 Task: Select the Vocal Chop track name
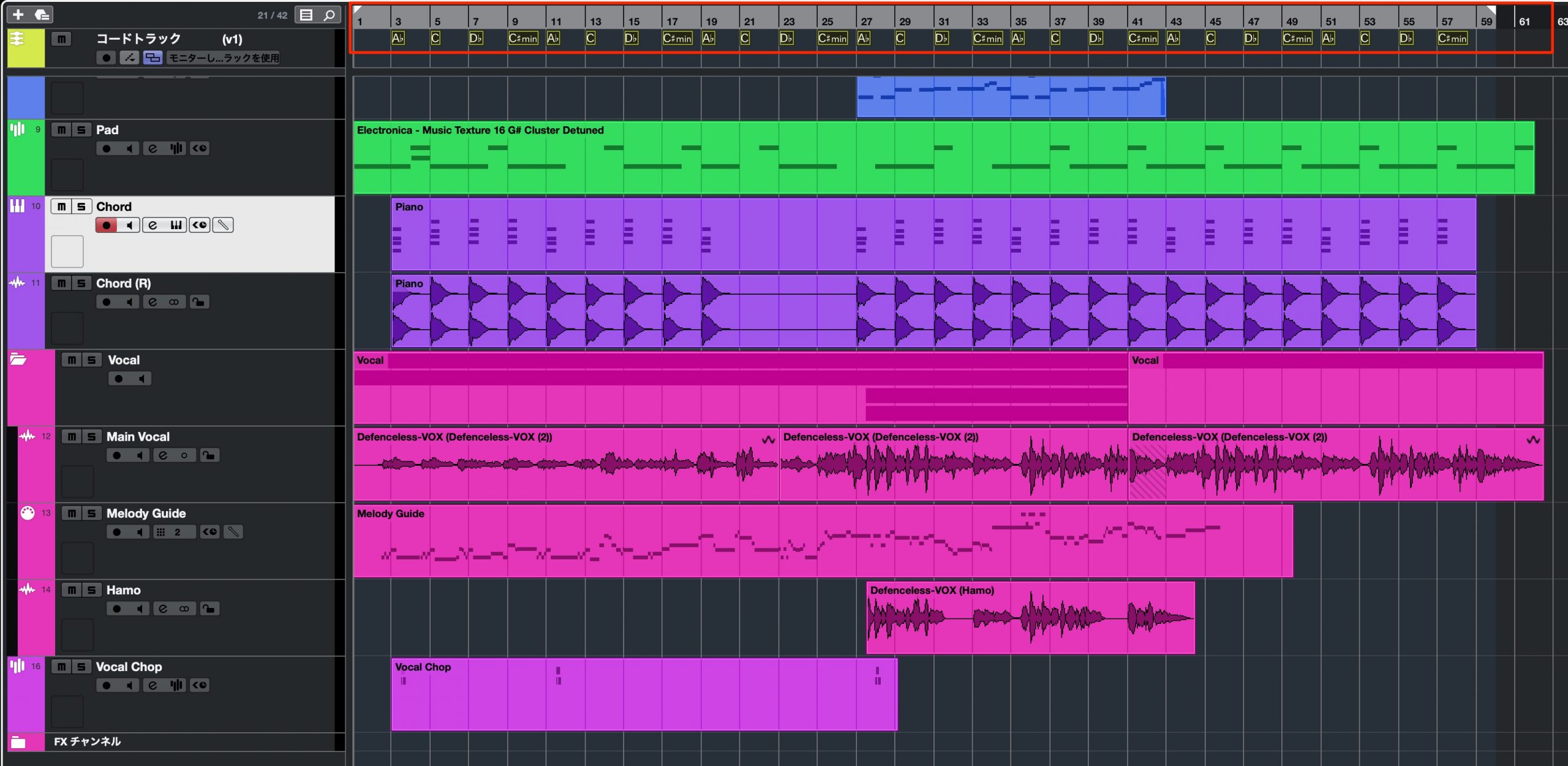[129, 667]
